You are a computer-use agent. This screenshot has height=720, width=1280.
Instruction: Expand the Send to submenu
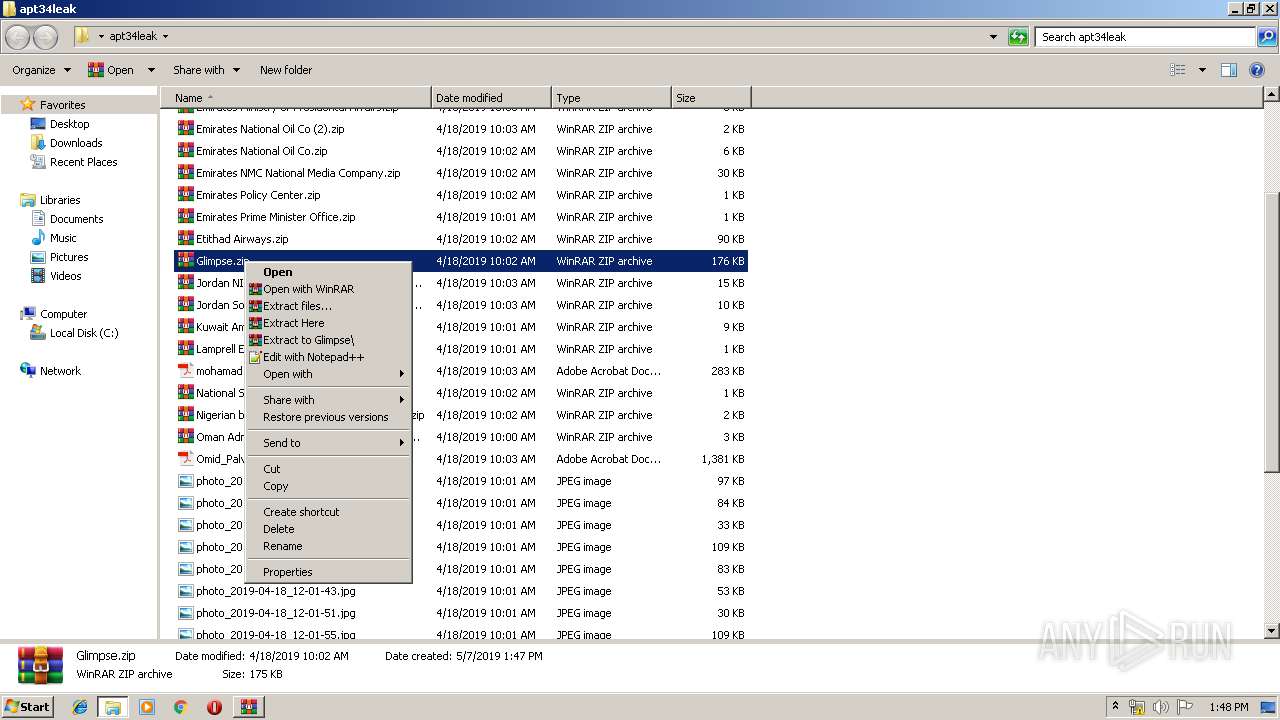click(329, 443)
